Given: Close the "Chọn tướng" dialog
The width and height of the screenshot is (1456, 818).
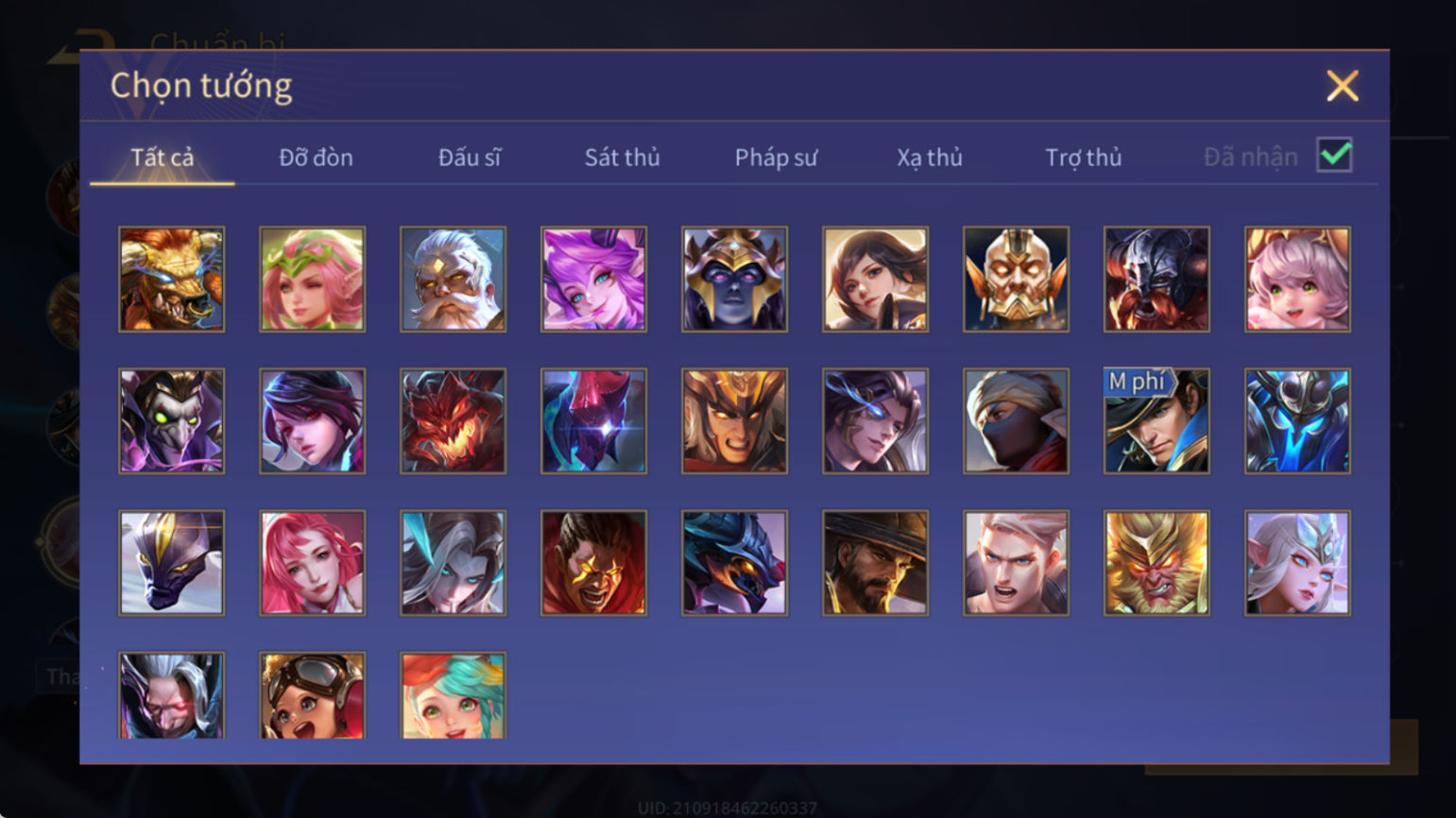Looking at the screenshot, I should tap(1342, 86).
